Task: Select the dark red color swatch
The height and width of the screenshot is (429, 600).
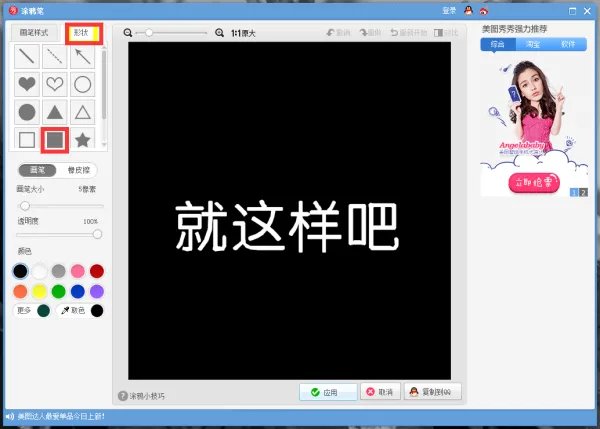Action: (x=97, y=271)
